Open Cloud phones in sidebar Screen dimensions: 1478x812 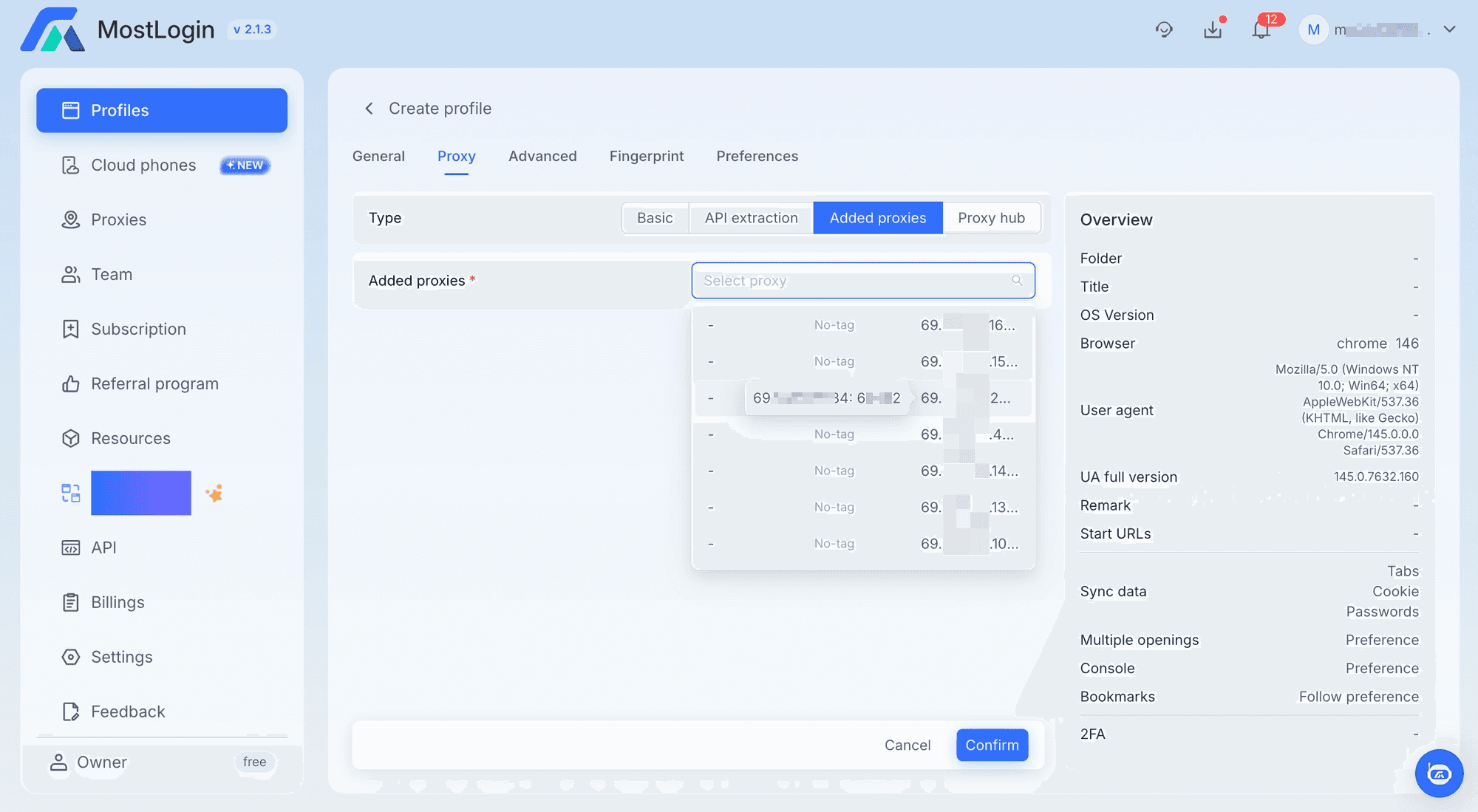pos(143,166)
